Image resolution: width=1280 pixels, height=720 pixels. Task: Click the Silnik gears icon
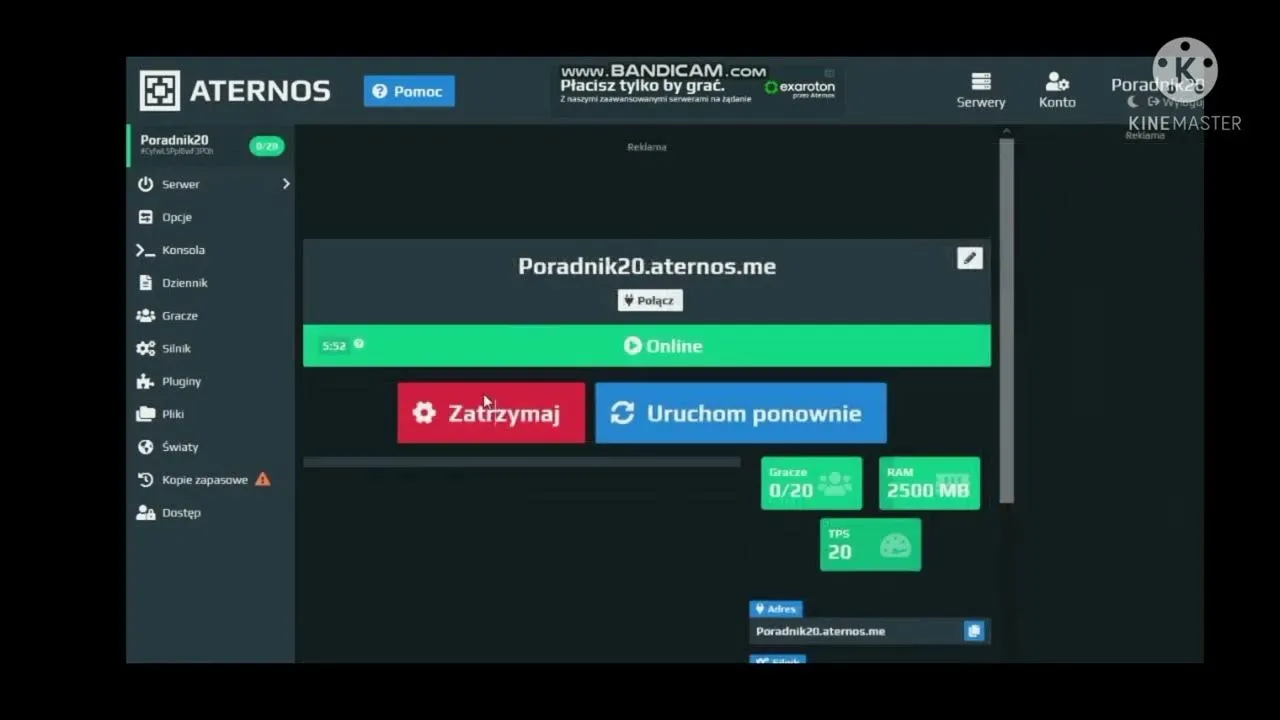146,348
